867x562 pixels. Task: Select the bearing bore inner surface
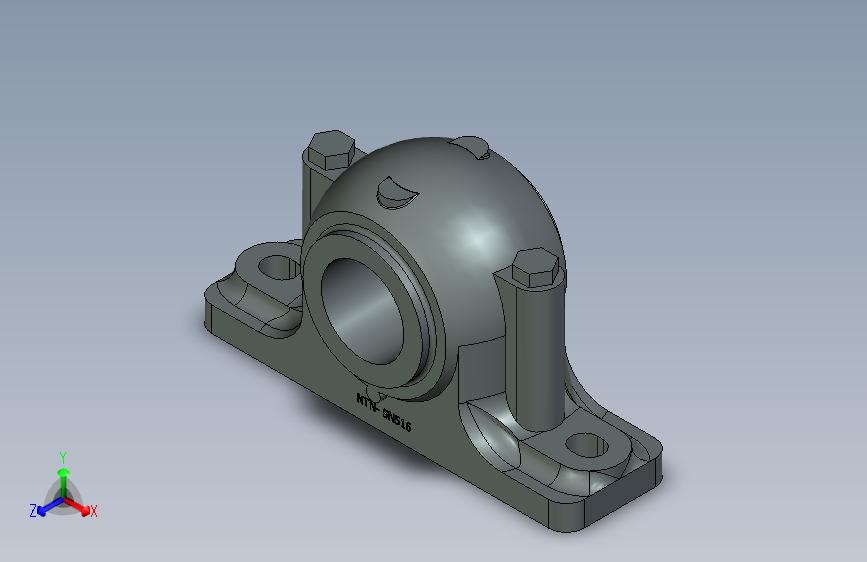[361, 311]
